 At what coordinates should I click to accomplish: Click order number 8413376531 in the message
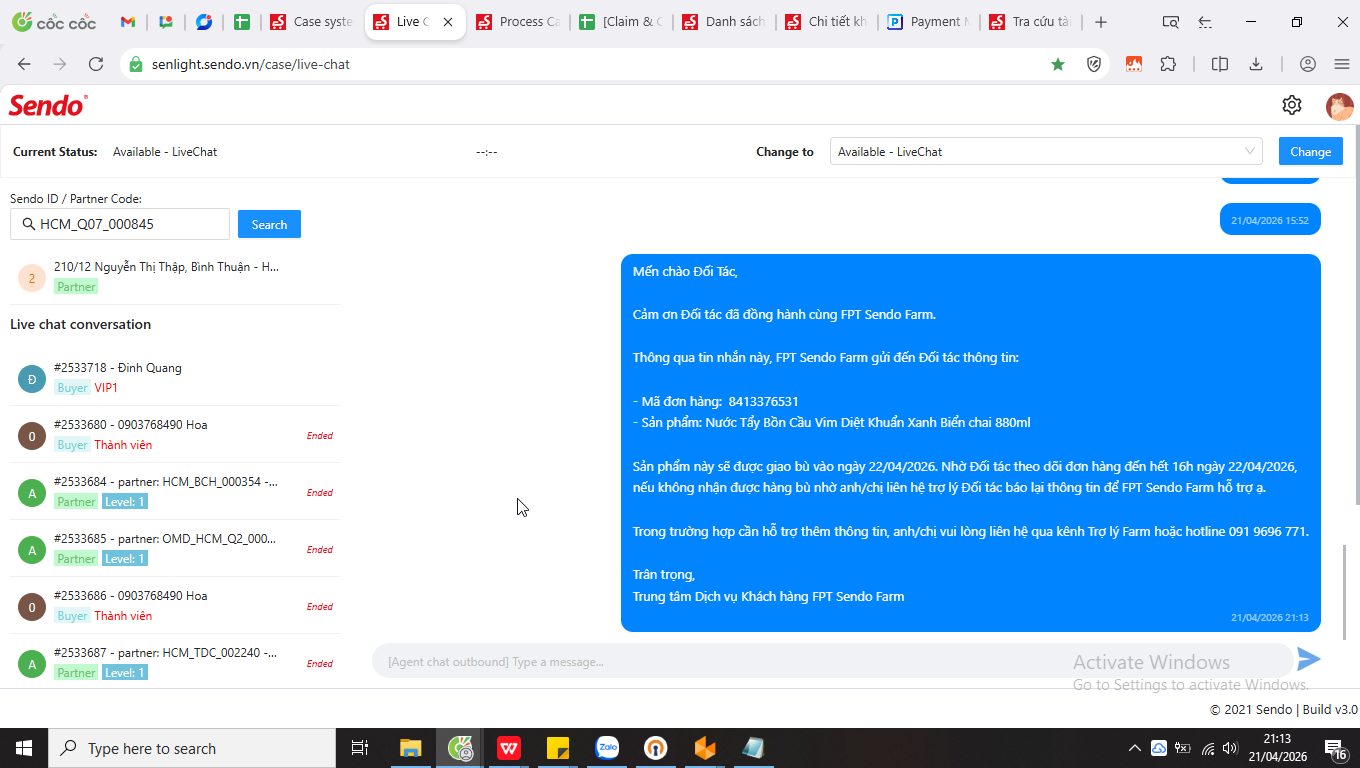coord(763,401)
